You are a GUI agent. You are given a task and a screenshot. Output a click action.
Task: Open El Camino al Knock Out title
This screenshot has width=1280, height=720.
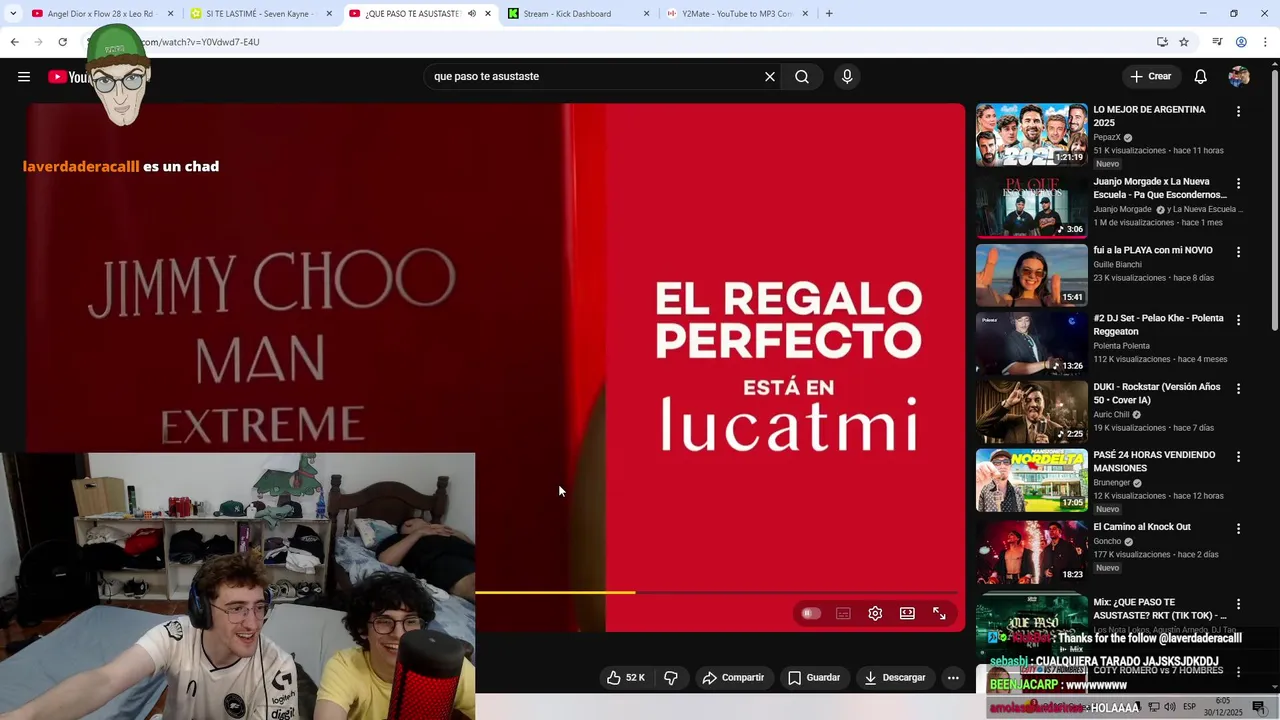(1142, 527)
